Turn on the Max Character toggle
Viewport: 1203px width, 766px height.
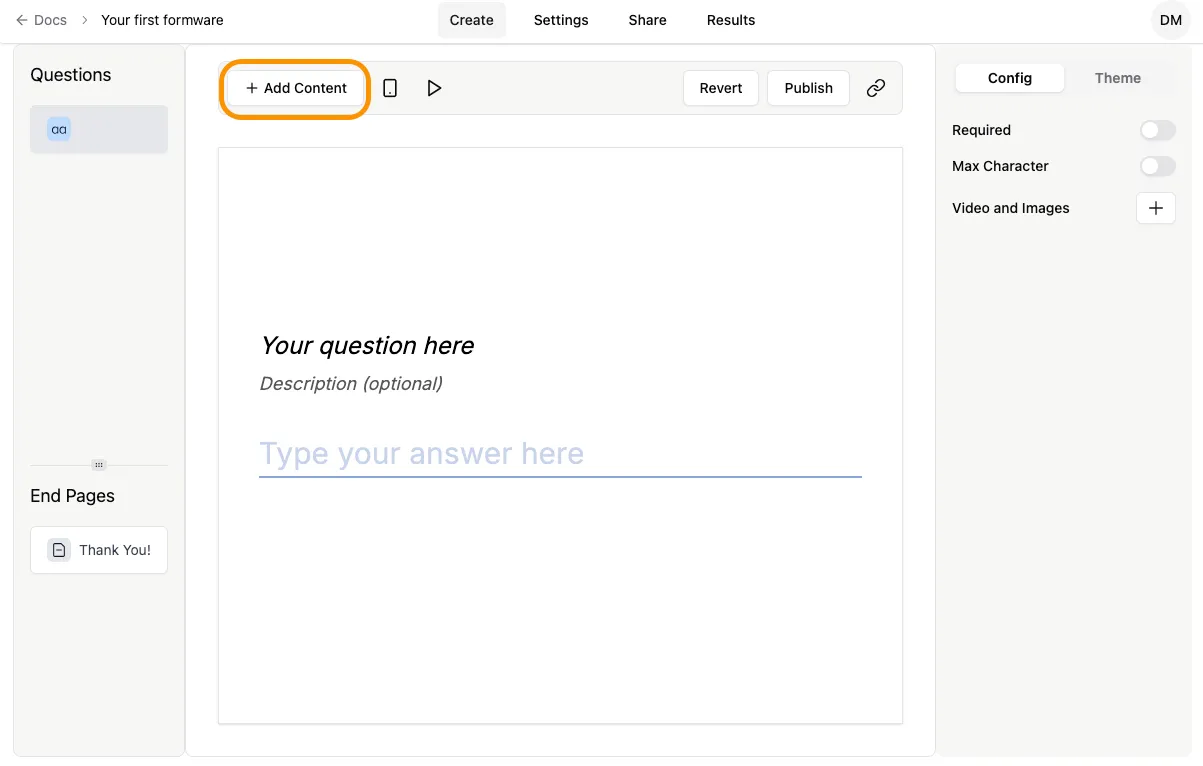(1156, 166)
